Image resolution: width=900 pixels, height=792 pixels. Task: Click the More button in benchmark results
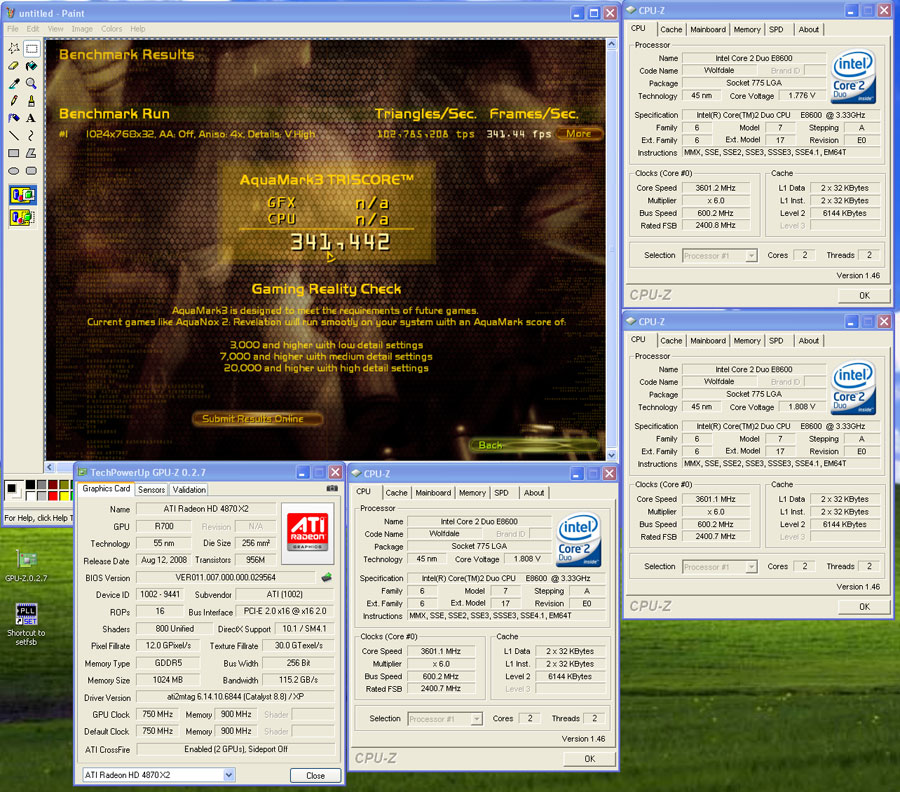pos(579,134)
